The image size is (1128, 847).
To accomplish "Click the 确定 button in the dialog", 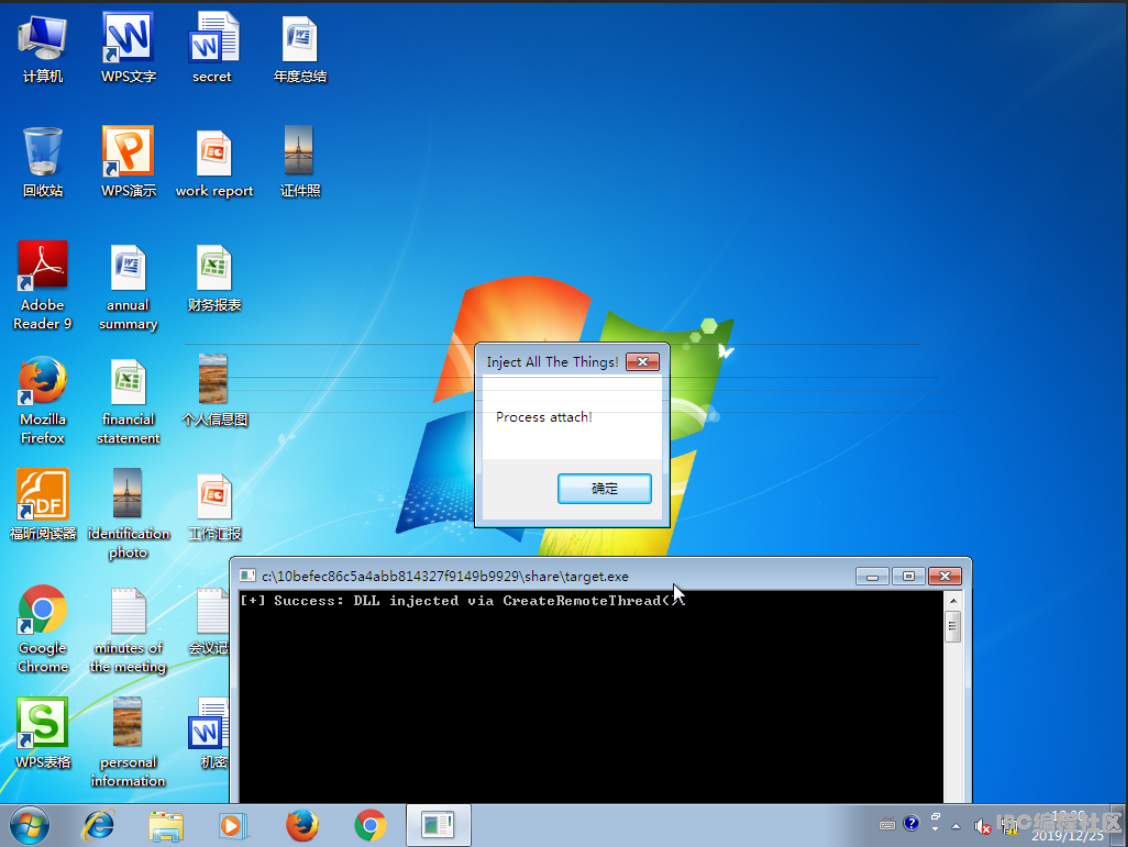I will (x=604, y=489).
